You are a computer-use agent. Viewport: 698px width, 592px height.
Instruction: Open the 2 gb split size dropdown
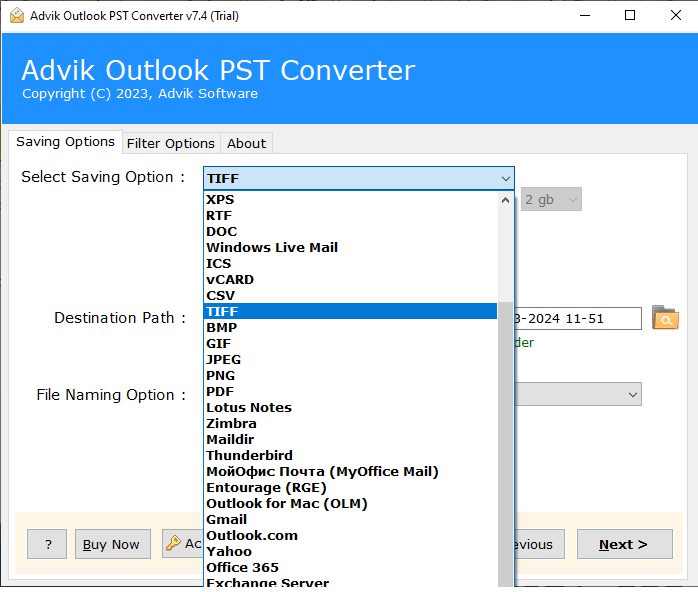pyautogui.click(x=551, y=199)
